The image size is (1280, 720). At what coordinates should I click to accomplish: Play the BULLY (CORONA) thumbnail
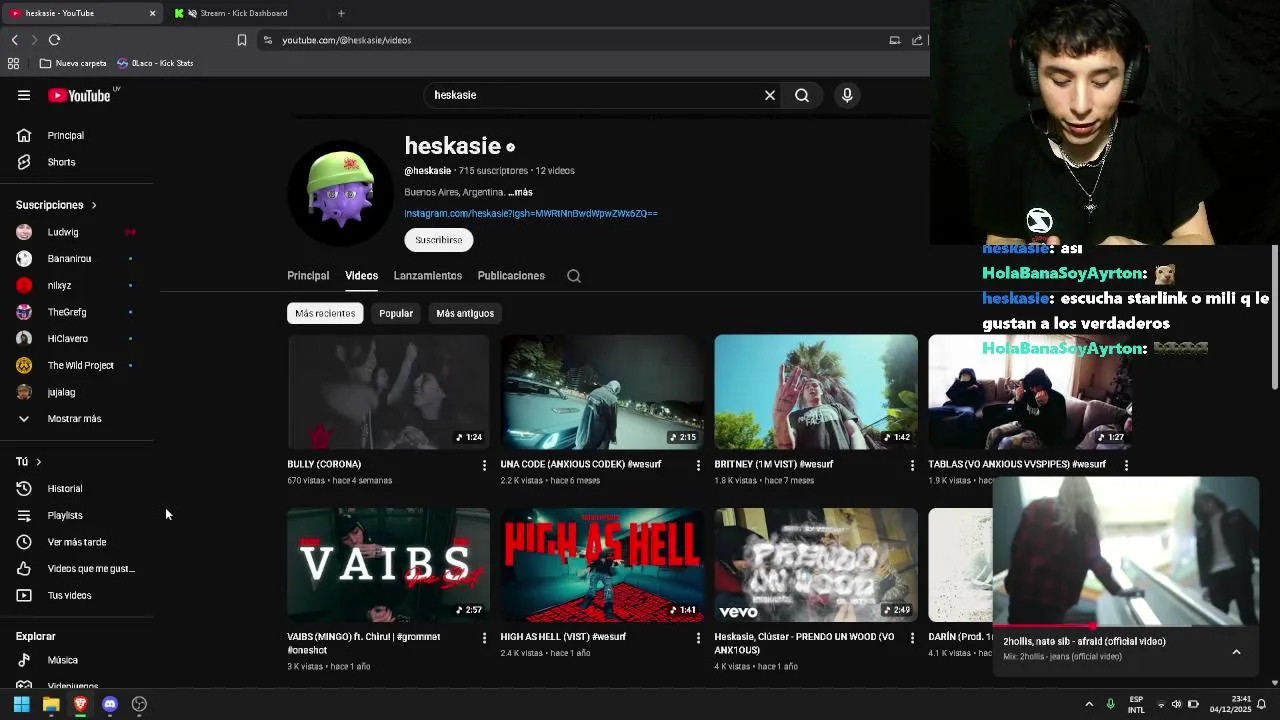[388, 392]
